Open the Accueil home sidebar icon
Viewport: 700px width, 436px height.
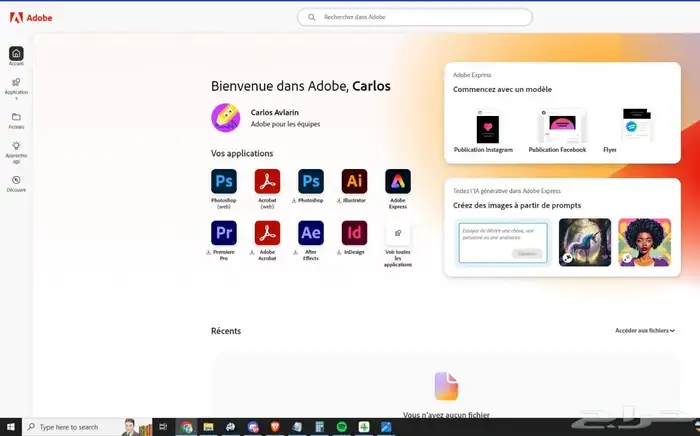click(16, 54)
